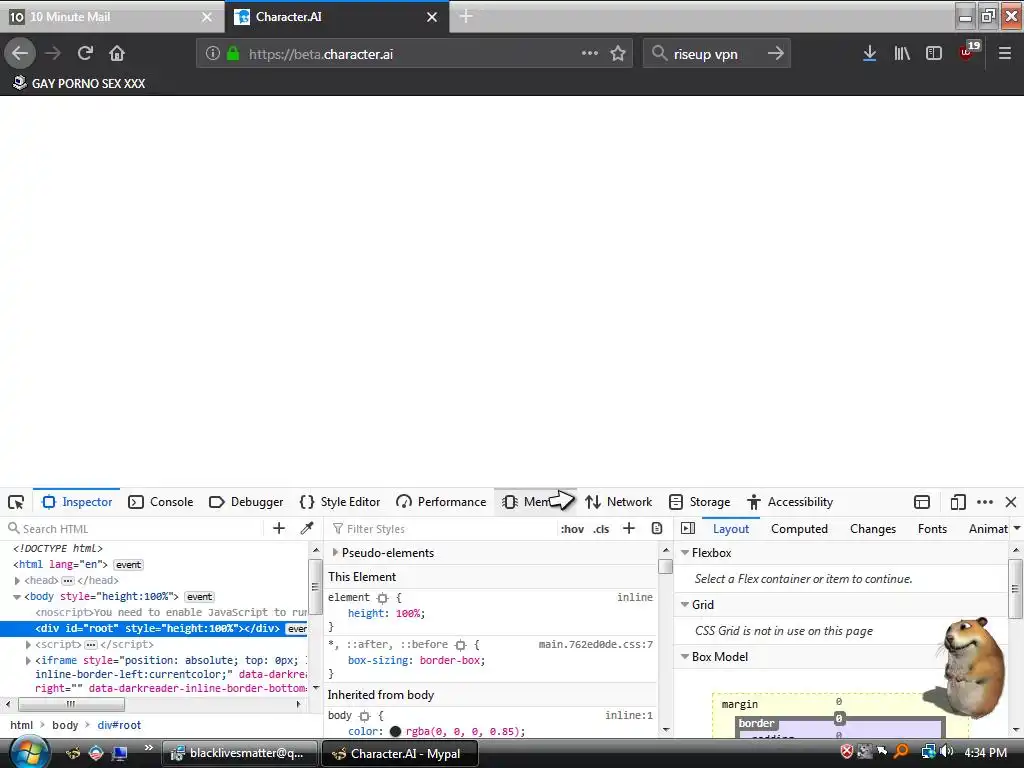Open the Inspector panel
Viewport: 1024px width, 768px height.
coord(77,502)
